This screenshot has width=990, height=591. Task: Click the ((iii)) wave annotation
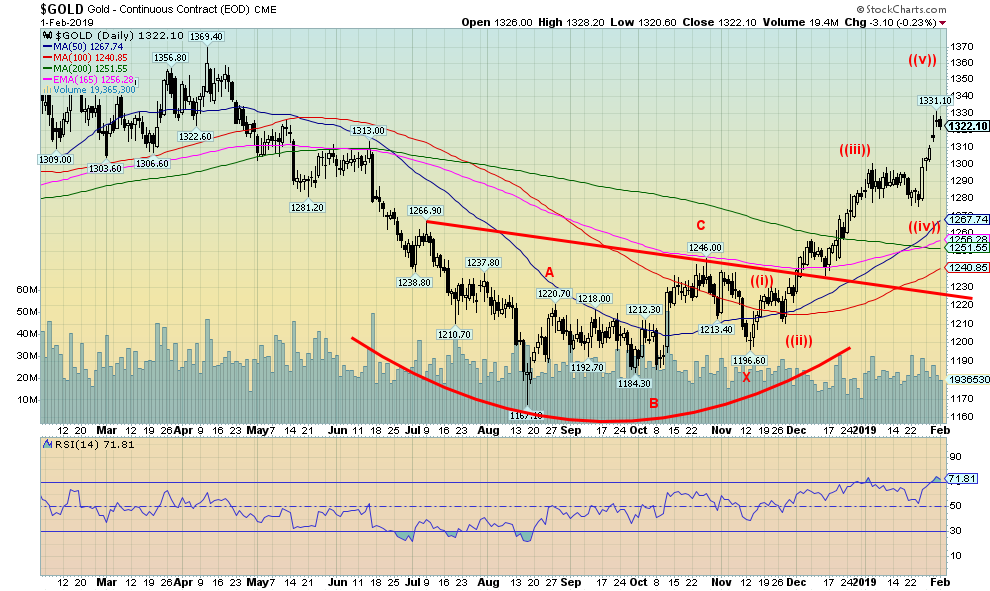[x=858, y=150]
